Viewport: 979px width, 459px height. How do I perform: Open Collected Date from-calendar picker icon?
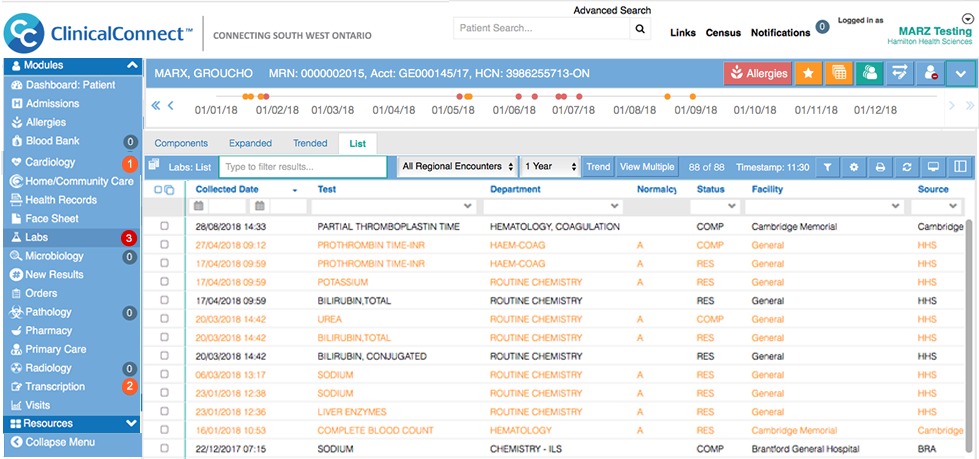pos(199,206)
